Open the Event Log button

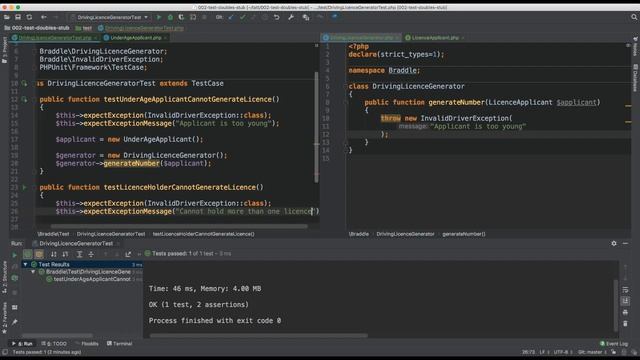[x=614, y=344]
